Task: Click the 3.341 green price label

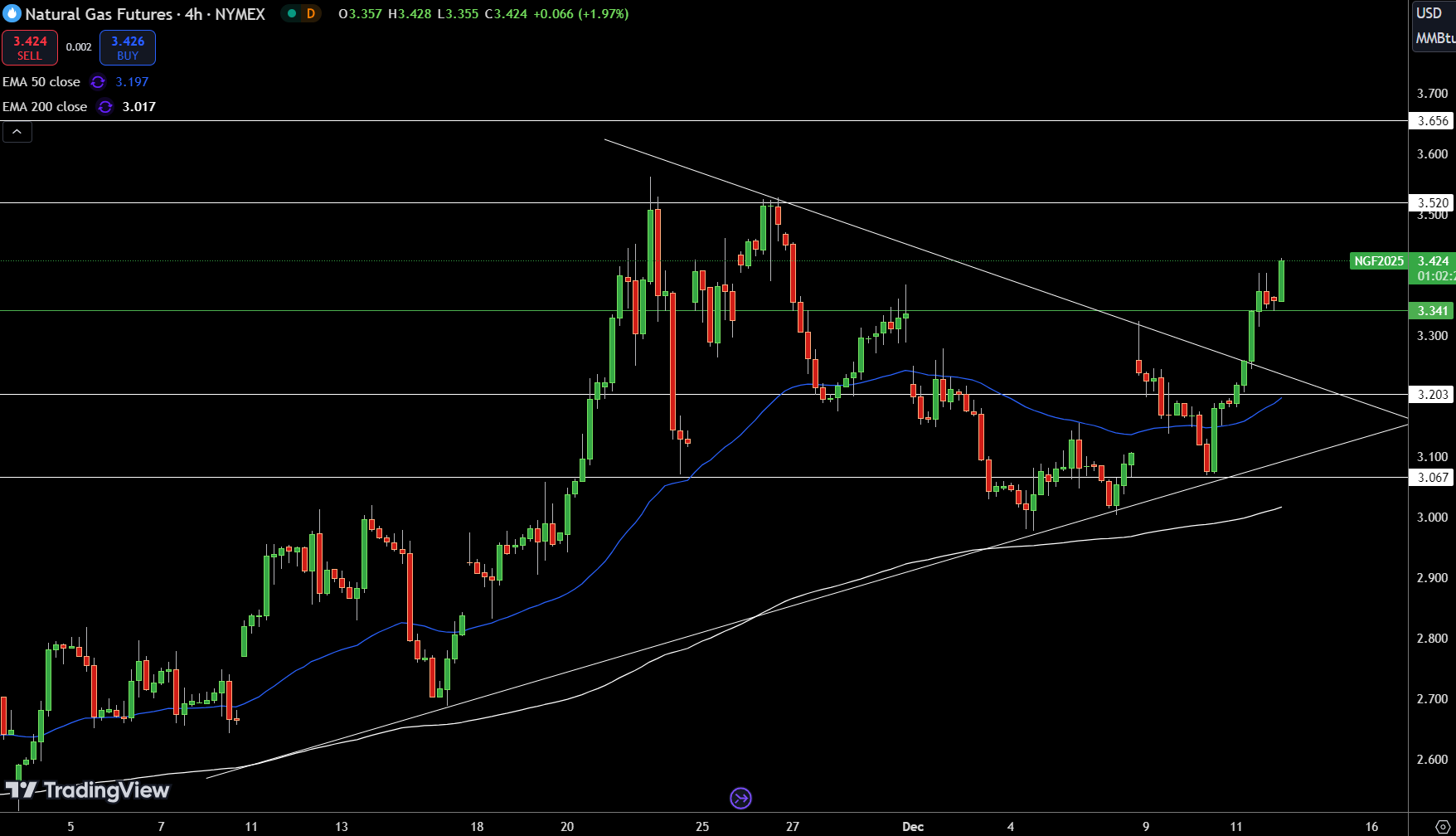Action: coord(1432,311)
